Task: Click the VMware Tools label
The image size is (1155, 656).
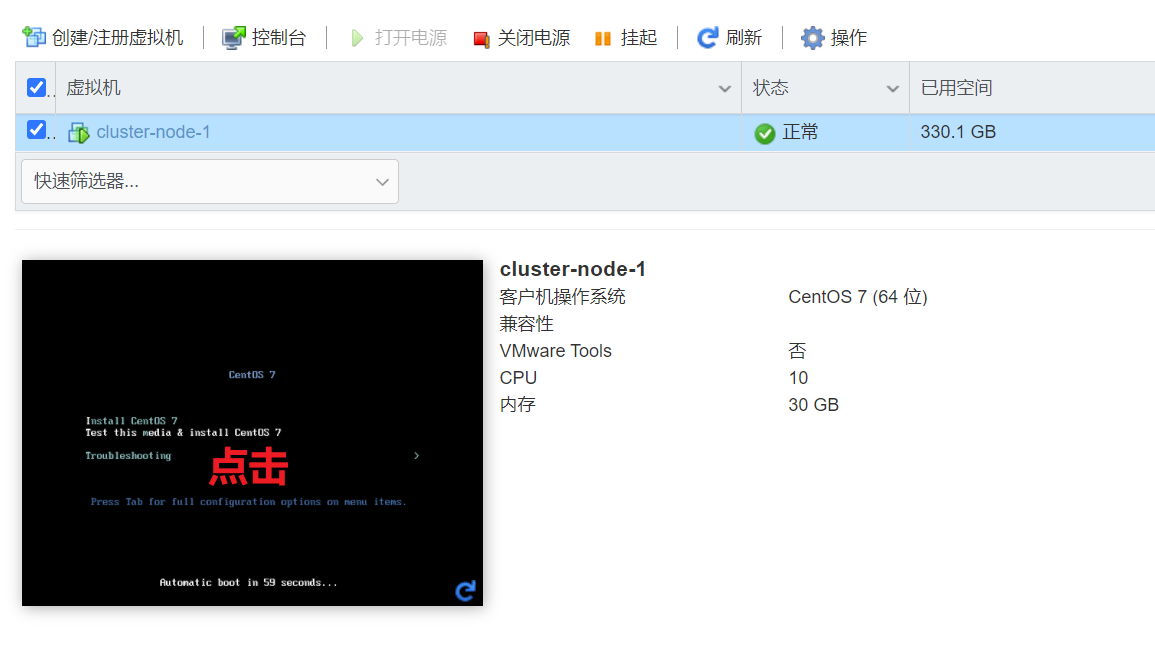Action: click(555, 351)
